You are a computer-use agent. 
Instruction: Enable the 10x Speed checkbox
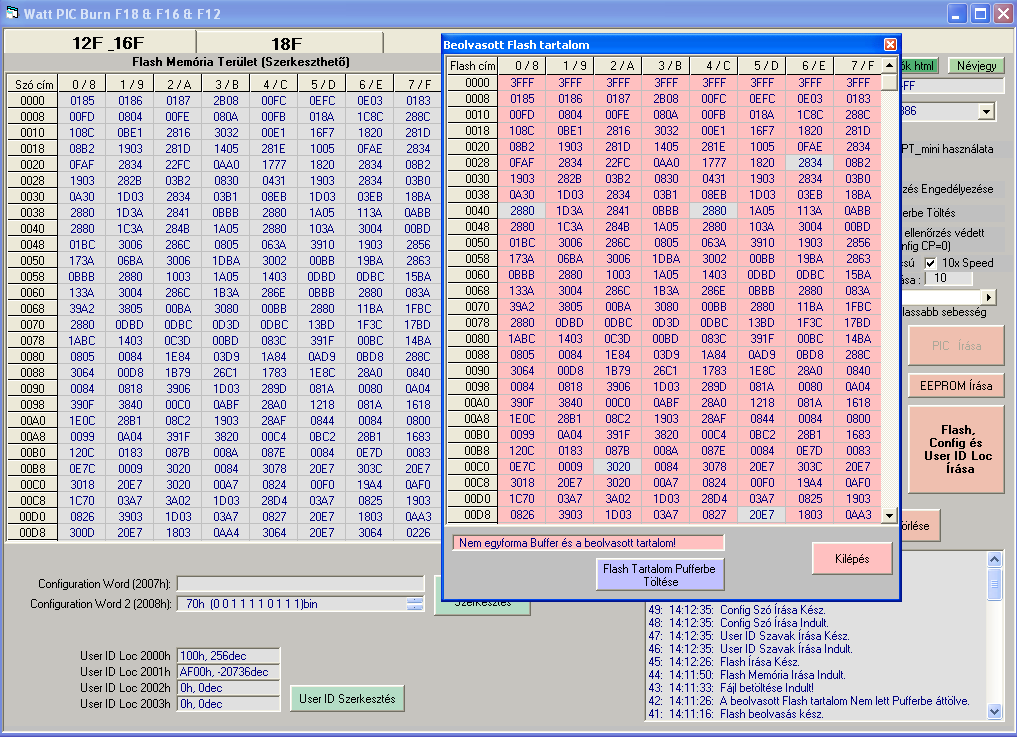(x=930, y=263)
